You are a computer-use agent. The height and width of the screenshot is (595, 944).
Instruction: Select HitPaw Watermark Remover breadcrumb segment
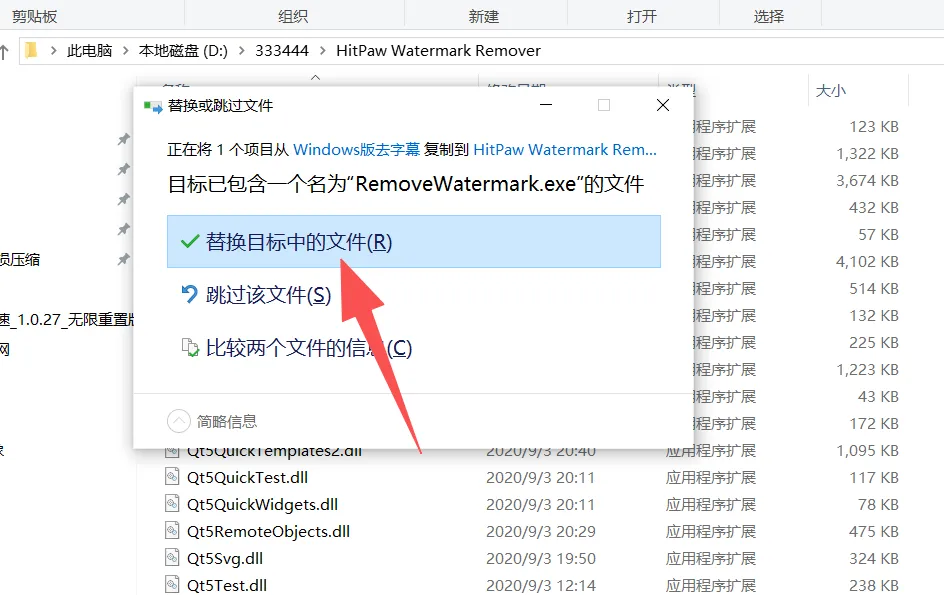438,51
